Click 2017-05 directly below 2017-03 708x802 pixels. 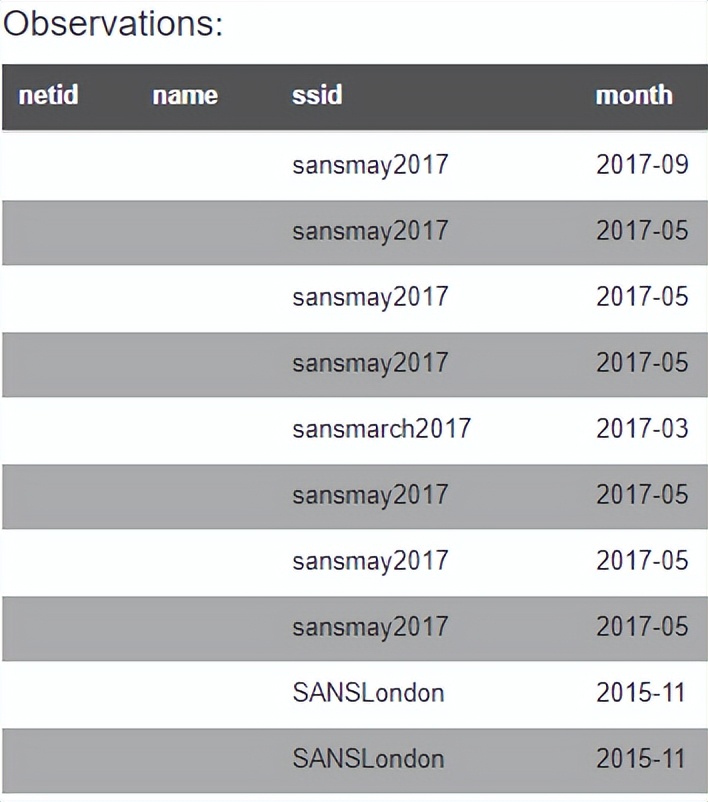[642, 495]
